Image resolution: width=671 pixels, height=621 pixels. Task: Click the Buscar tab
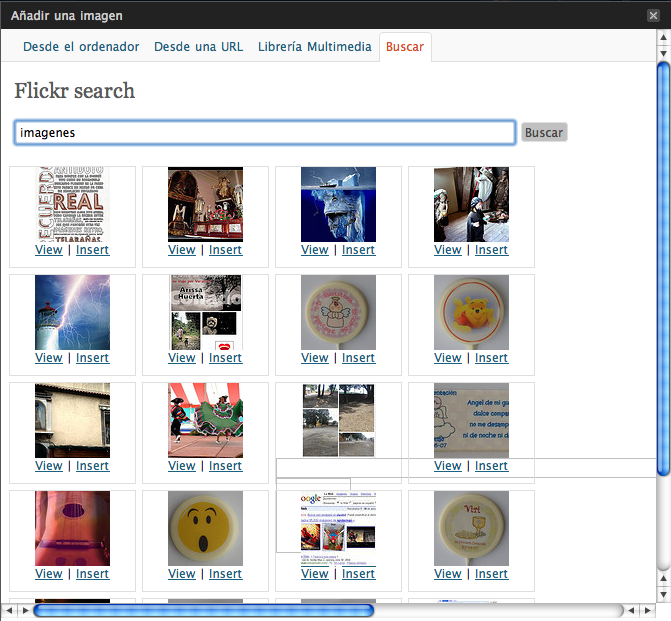405,47
